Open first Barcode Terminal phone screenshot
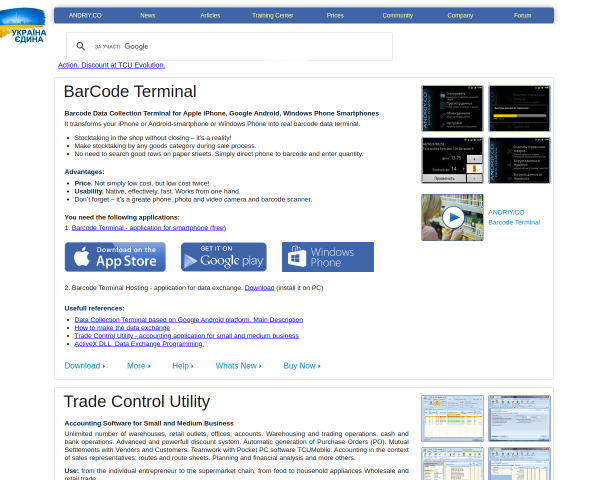The height and width of the screenshot is (480, 600). tap(453, 108)
